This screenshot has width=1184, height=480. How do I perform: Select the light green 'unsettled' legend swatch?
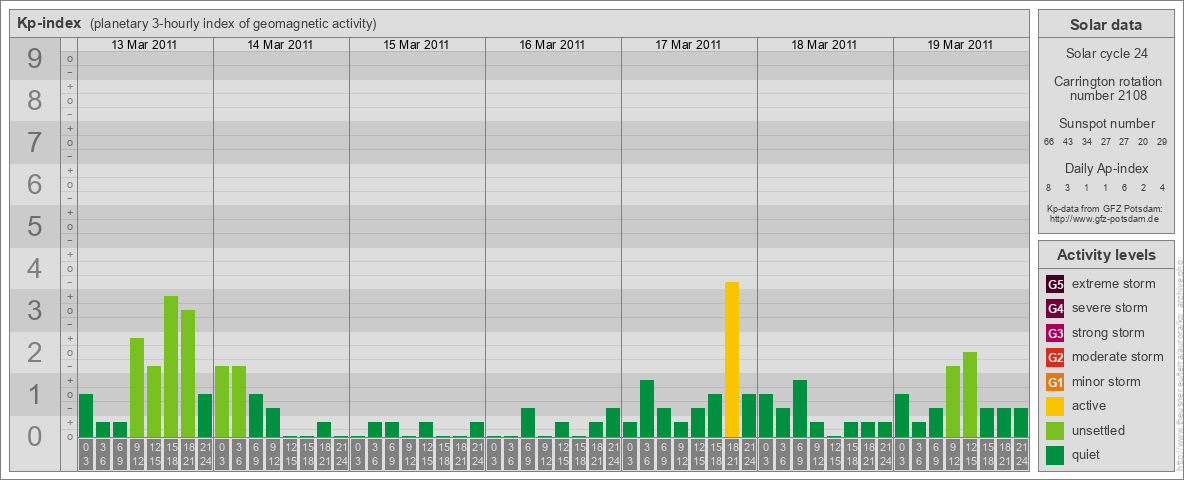(x=1055, y=431)
